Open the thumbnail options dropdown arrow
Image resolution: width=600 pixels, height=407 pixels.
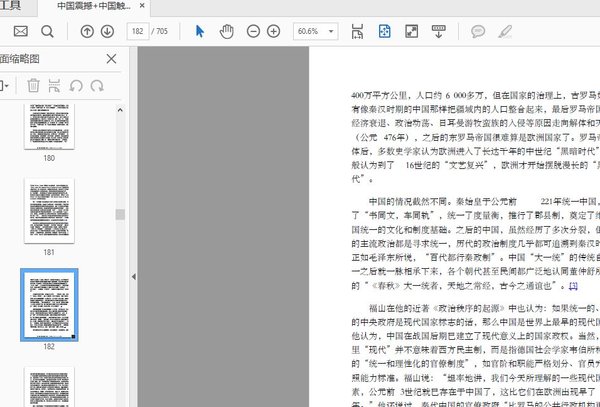click(7, 87)
